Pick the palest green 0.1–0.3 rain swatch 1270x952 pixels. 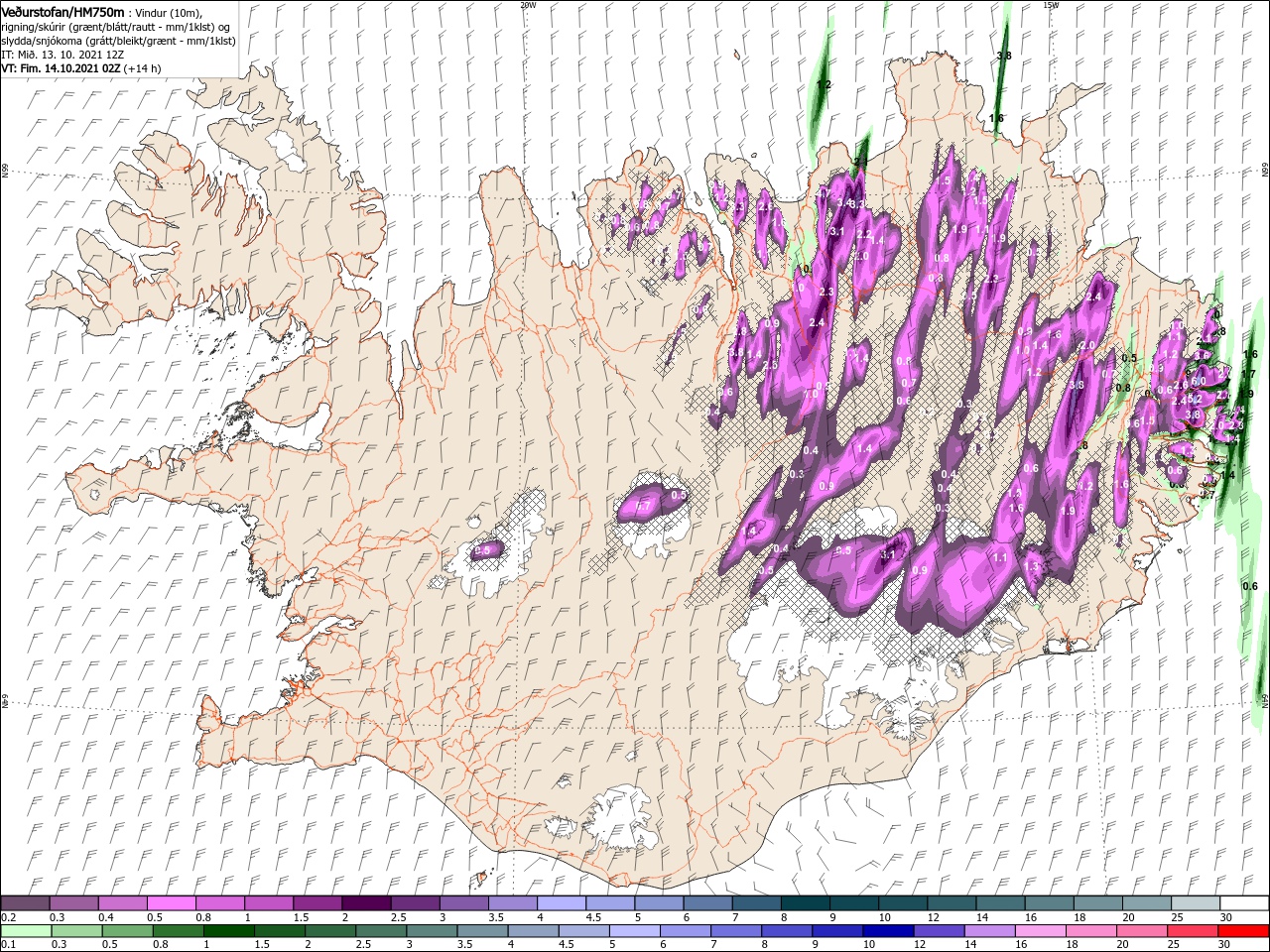(25, 932)
